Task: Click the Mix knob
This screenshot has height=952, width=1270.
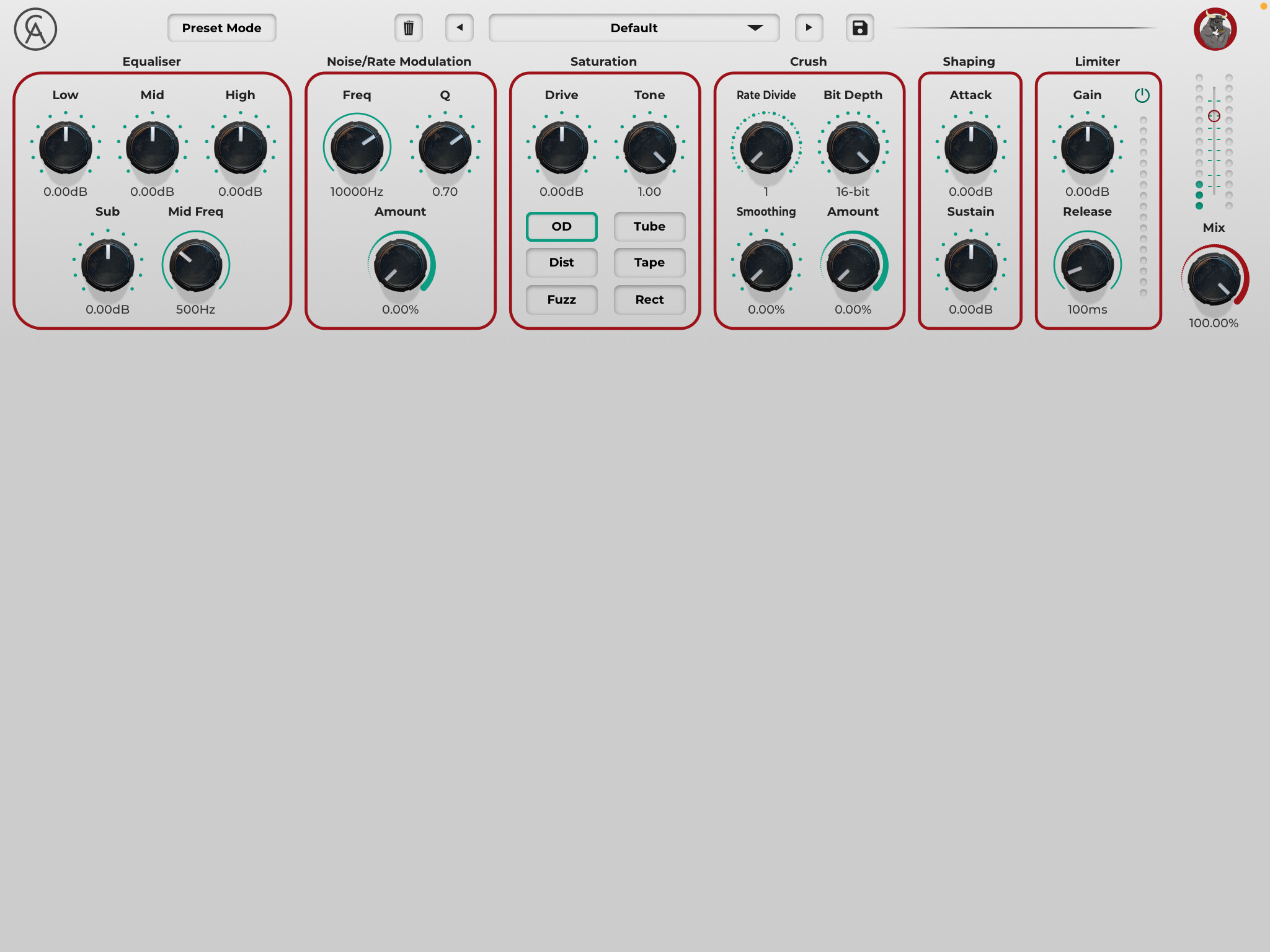Action: click(x=1214, y=279)
